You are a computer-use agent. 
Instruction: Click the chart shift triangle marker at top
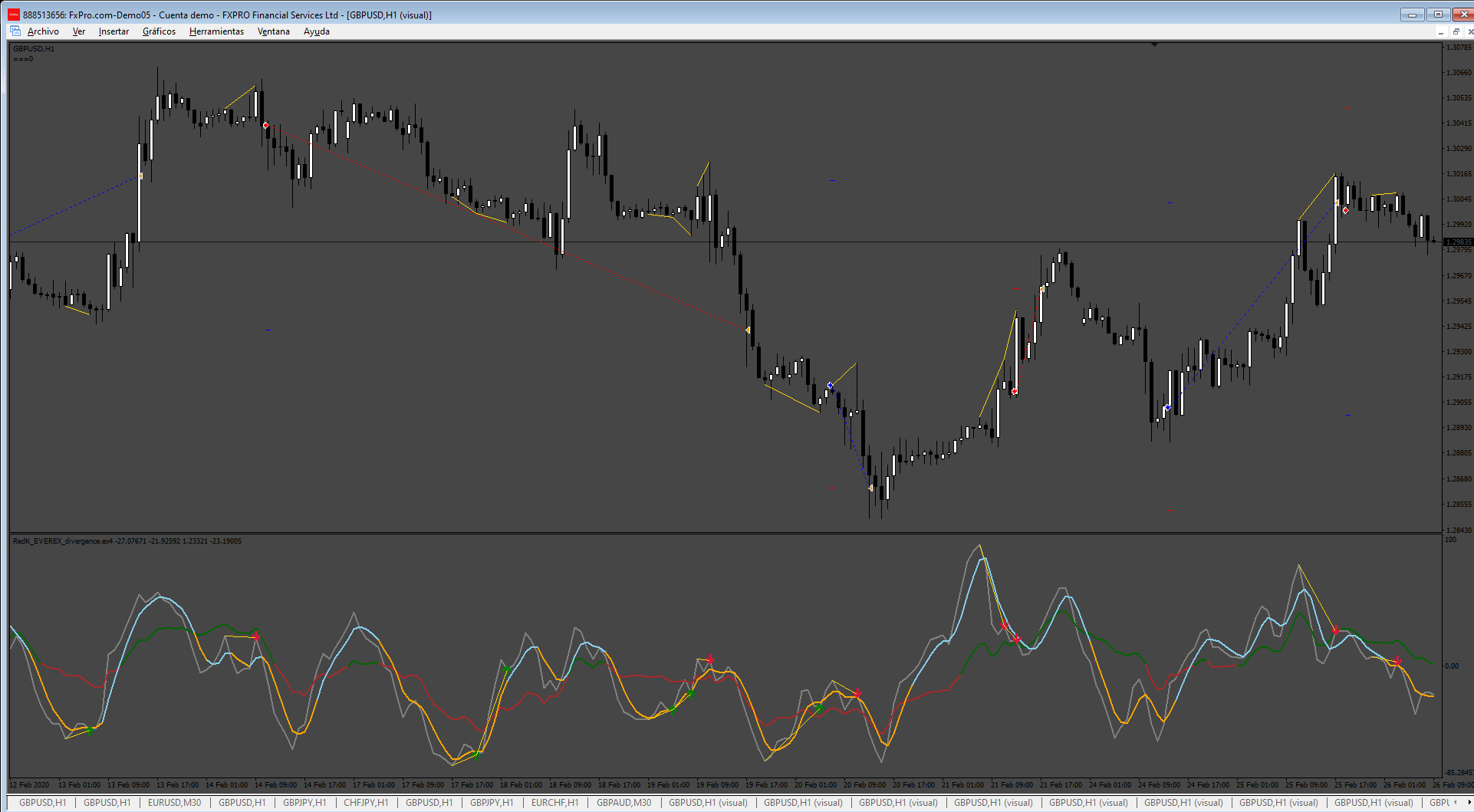click(x=1154, y=45)
